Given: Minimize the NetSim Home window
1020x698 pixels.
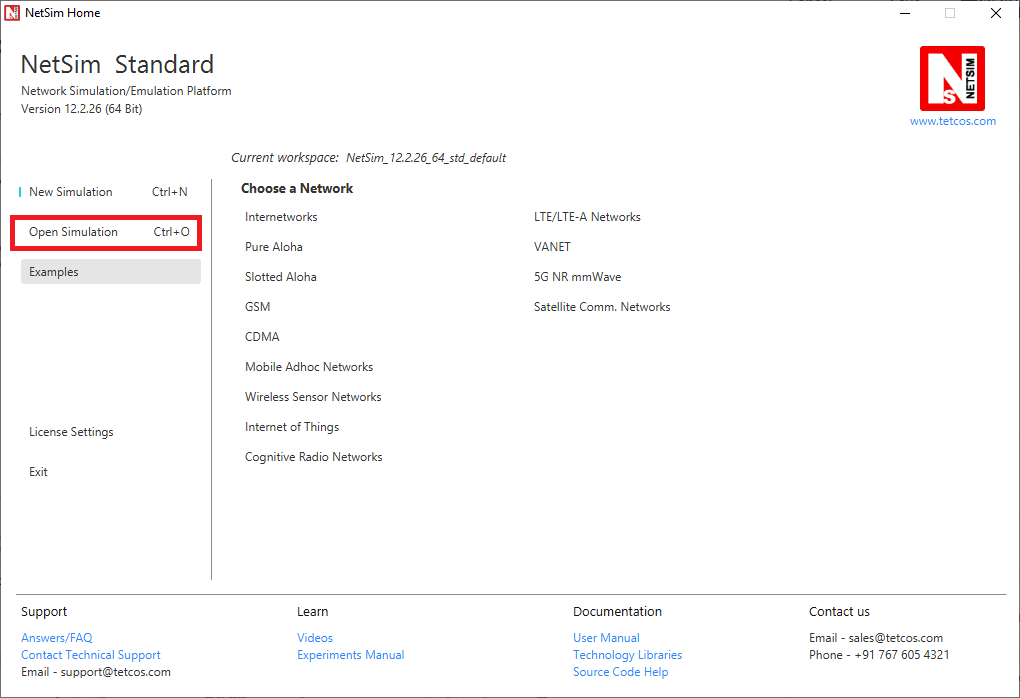Looking at the screenshot, I should (x=905, y=13).
